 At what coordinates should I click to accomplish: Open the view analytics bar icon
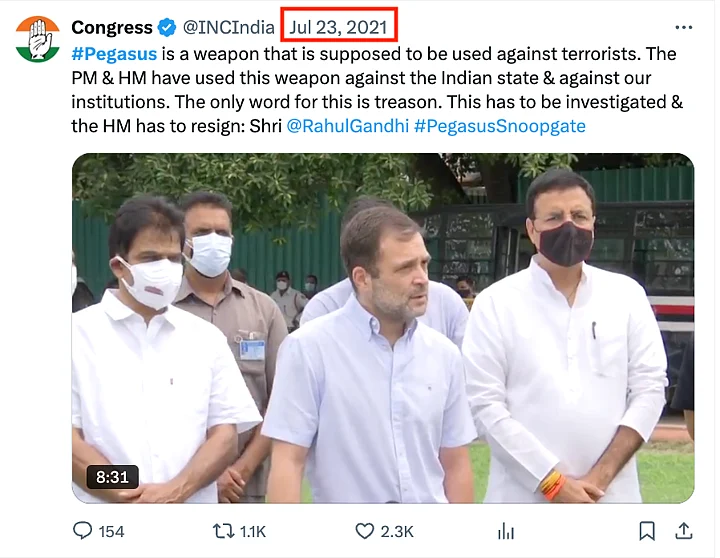coord(506,531)
